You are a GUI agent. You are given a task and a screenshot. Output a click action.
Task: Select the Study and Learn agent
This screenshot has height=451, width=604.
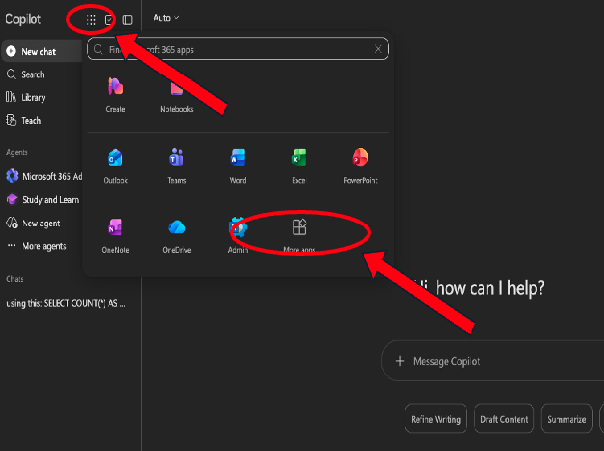click(x=43, y=200)
